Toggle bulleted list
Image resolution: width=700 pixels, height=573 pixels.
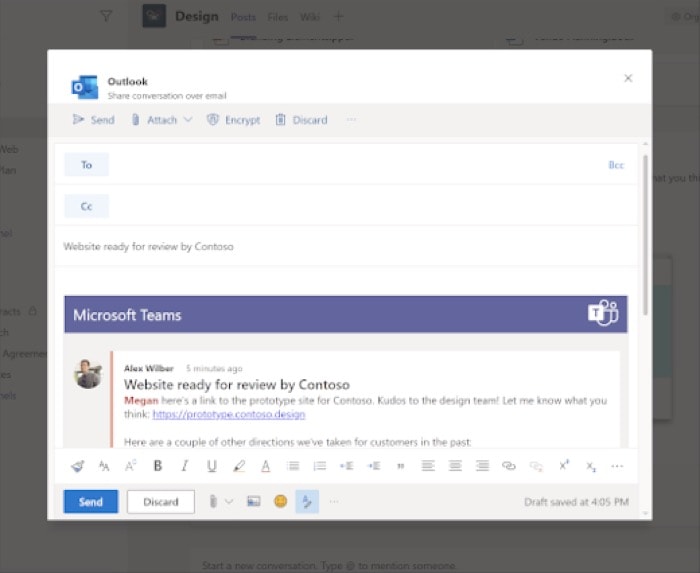[293, 466]
